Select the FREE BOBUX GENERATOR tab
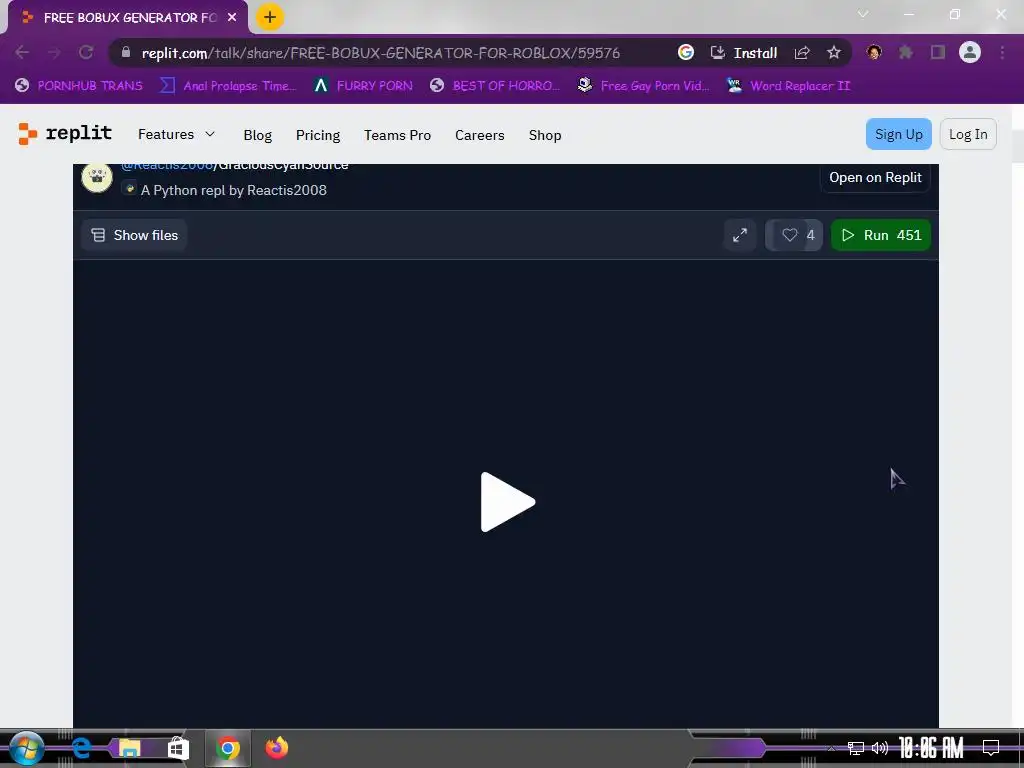This screenshot has height=768, width=1024. (x=128, y=18)
